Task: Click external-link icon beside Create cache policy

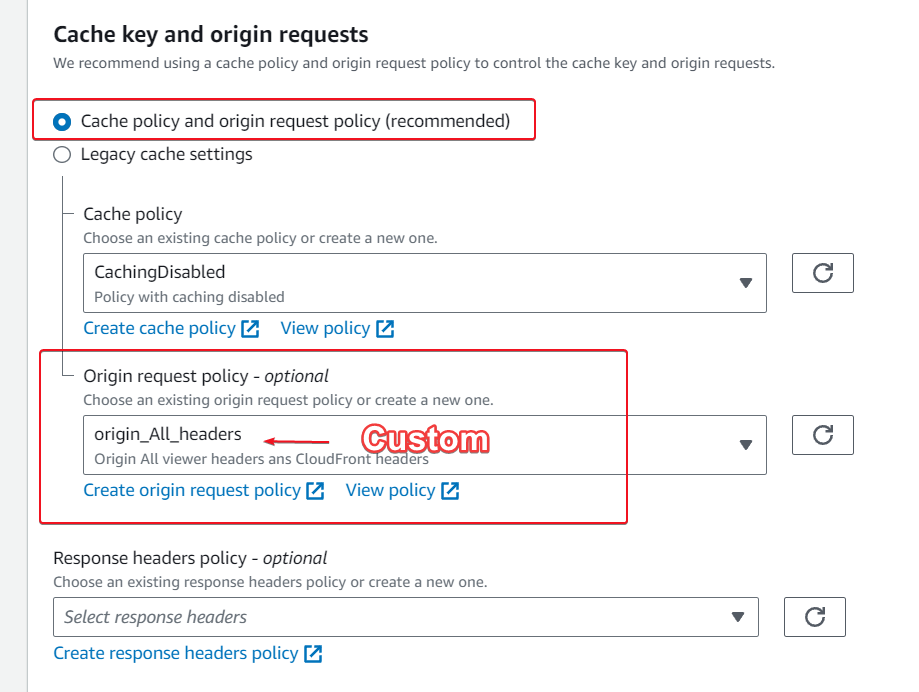Action: click(x=250, y=329)
